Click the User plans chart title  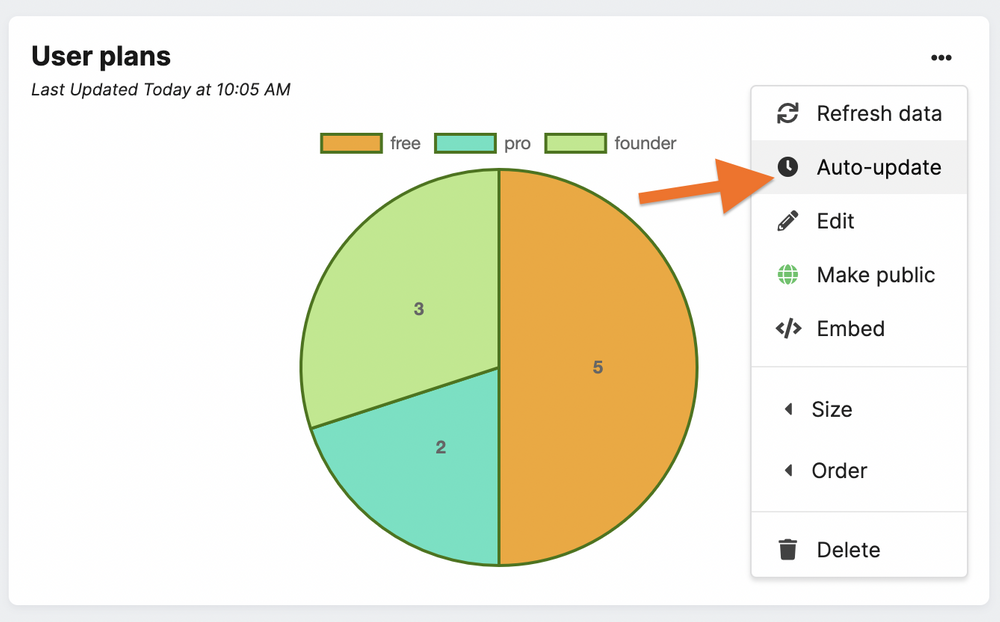point(100,56)
